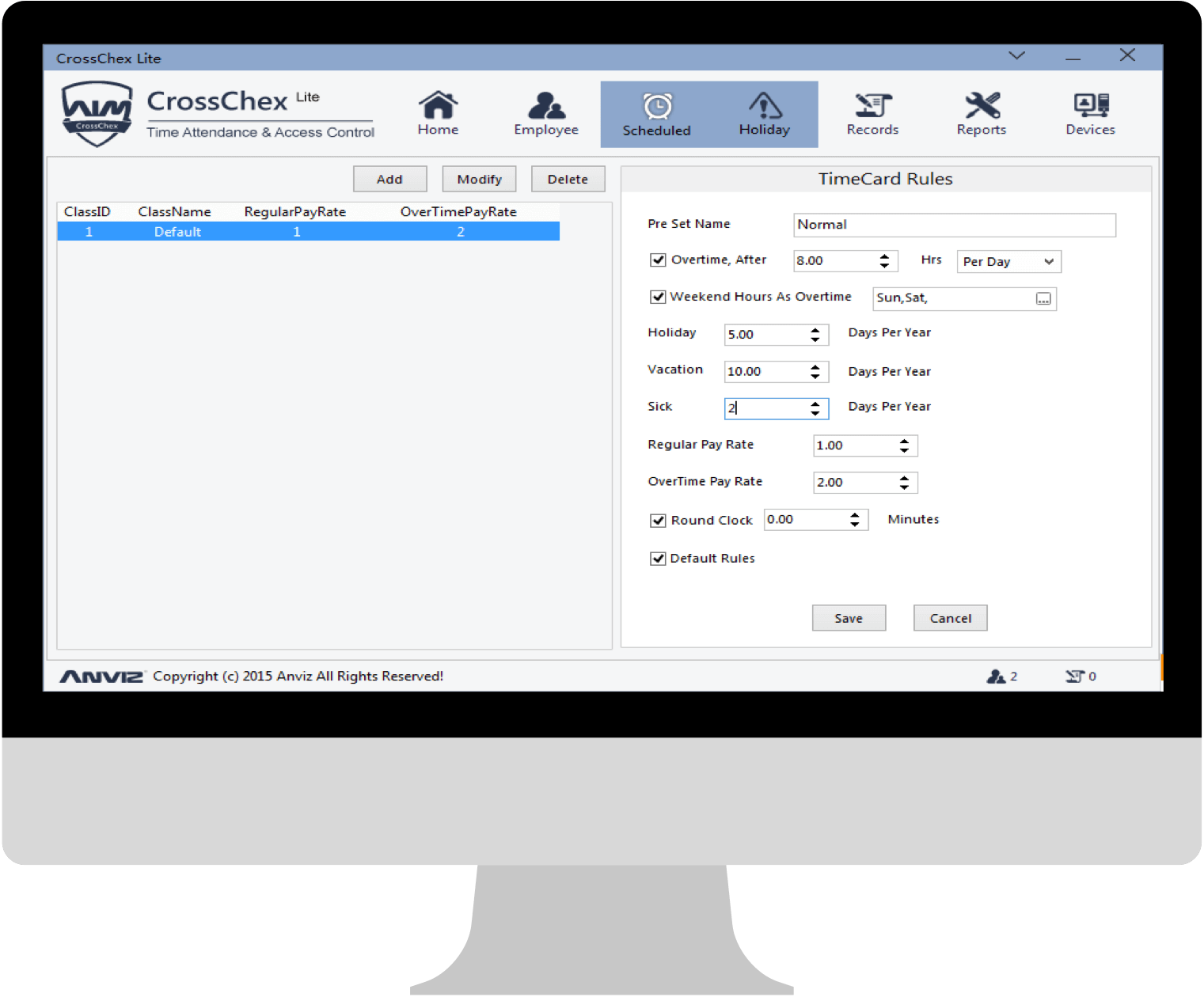Open the Reports section
The height and width of the screenshot is (997, 1204).
[x=981, y=114]
